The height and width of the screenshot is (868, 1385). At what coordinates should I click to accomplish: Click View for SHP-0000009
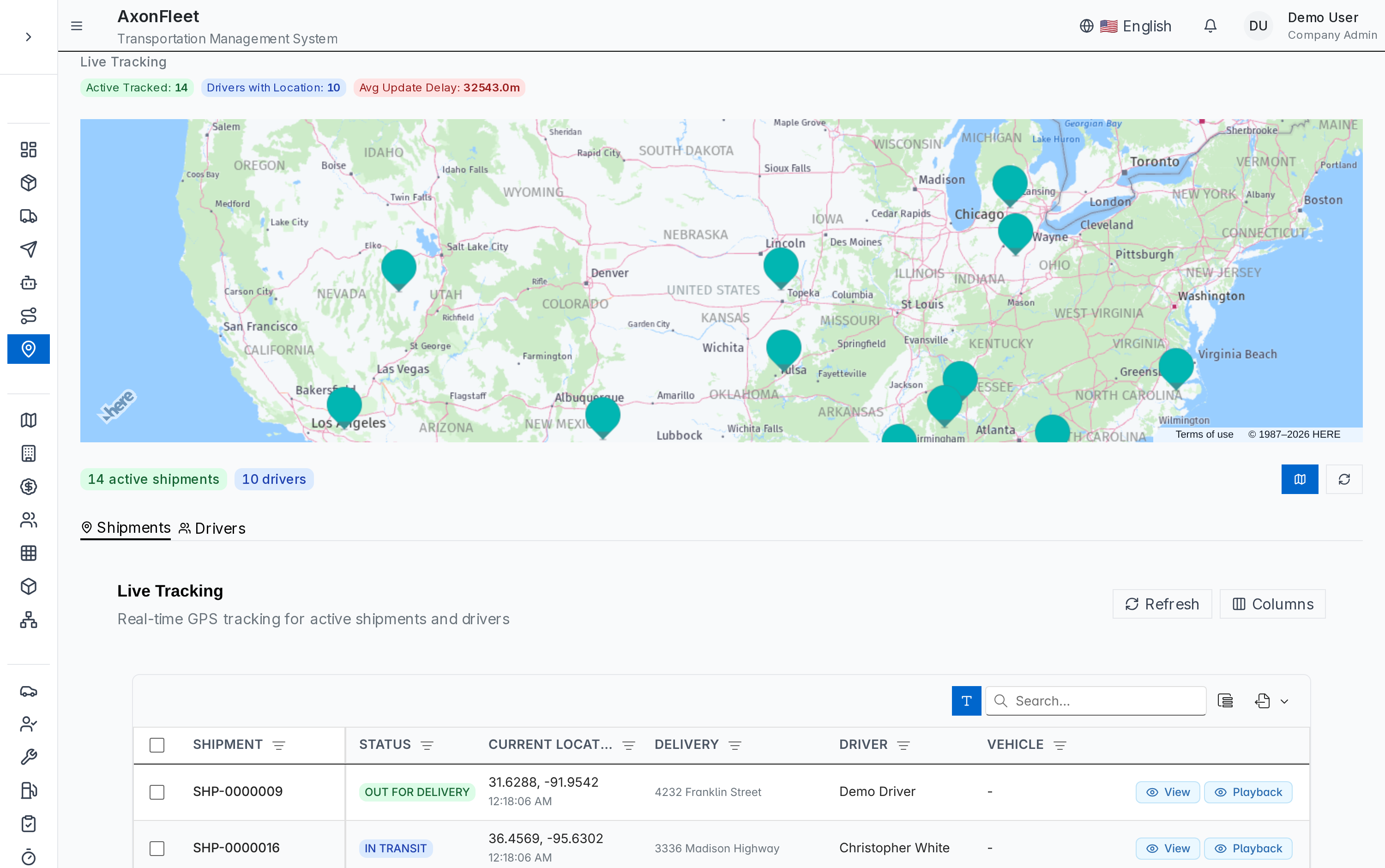coord(1168,792)
